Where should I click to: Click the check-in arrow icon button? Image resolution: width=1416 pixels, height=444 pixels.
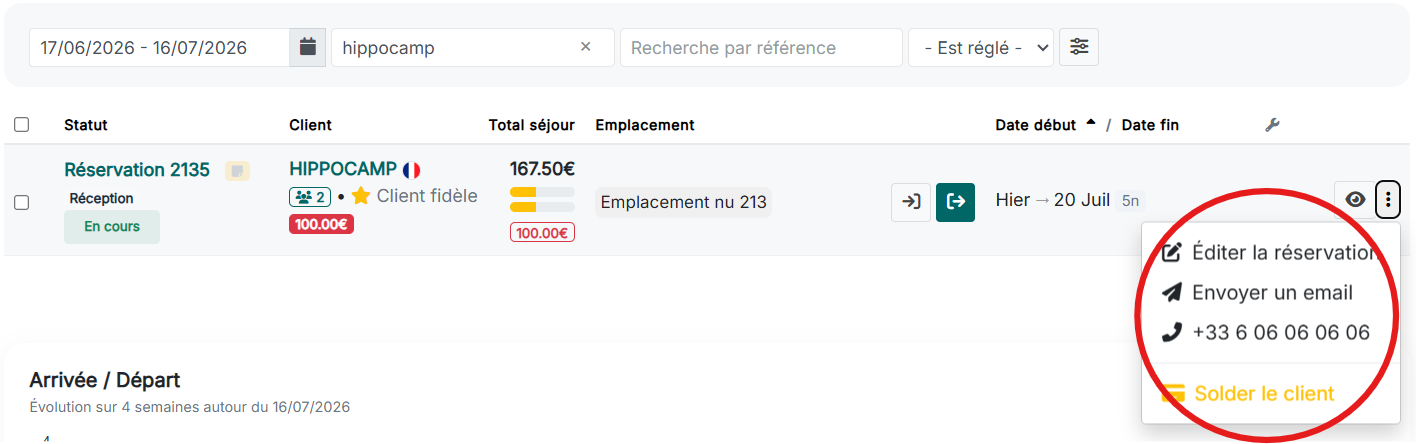coord(911,202)
